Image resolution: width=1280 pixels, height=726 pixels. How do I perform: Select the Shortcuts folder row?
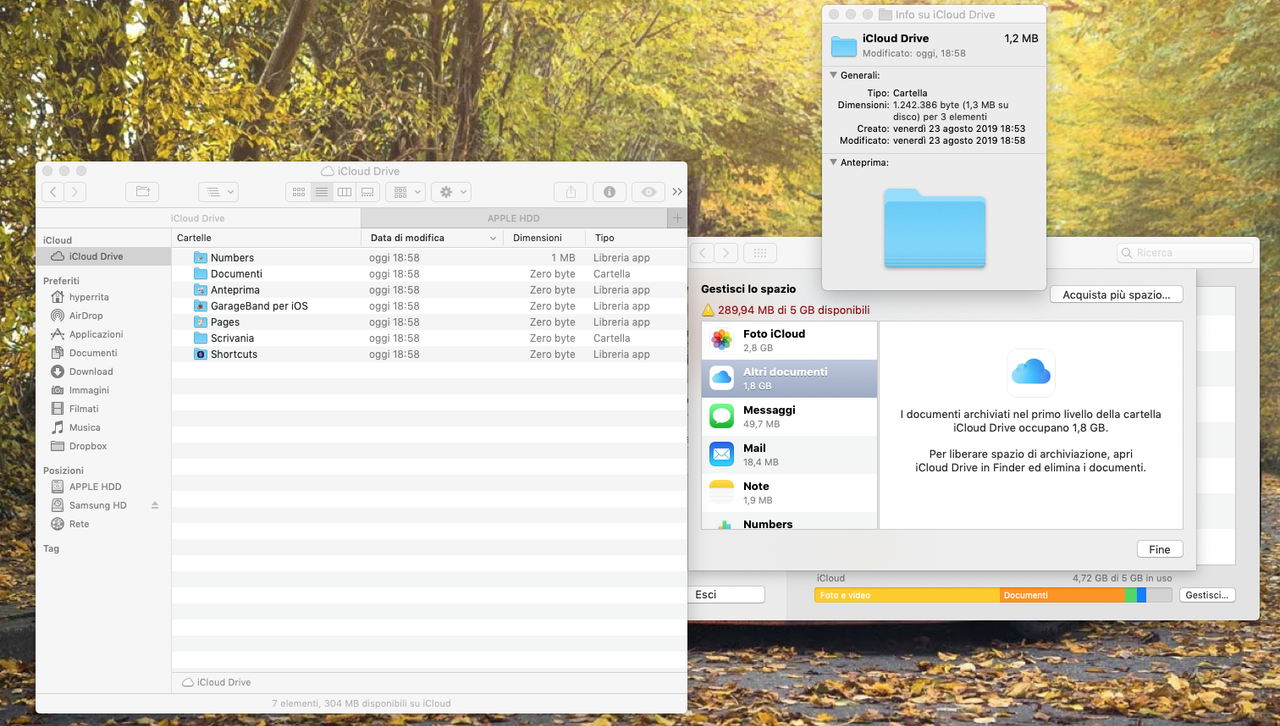click(x=429, y=354)
